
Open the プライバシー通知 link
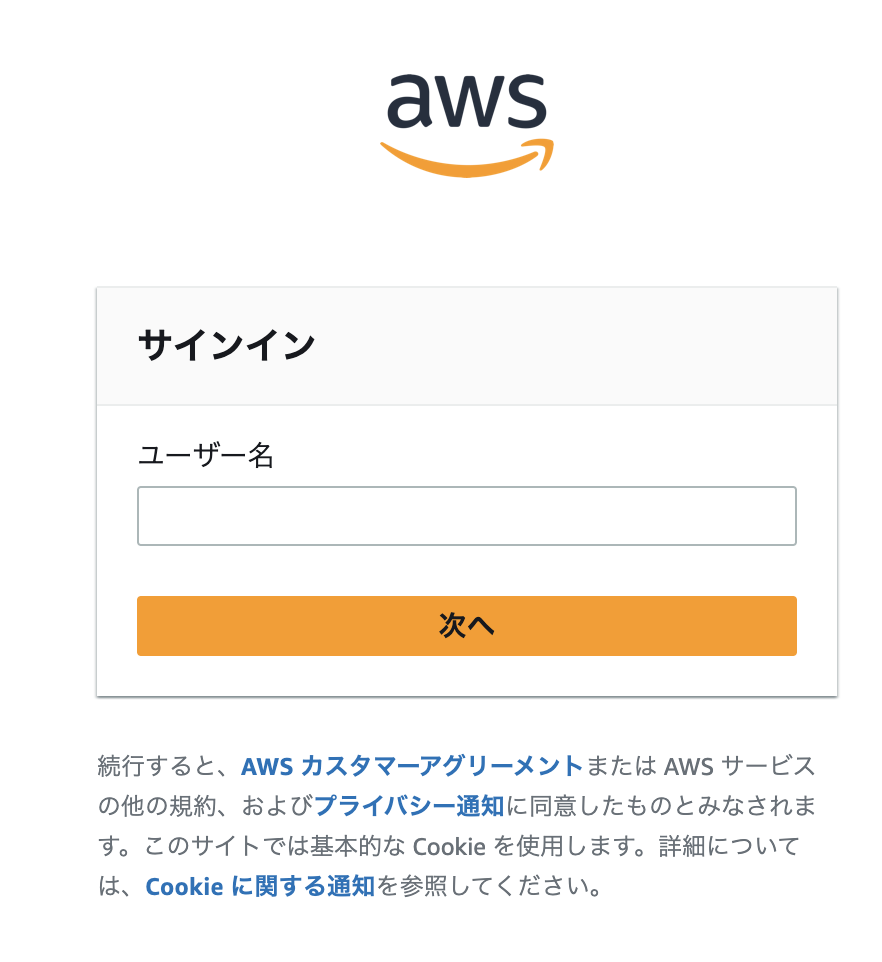[x=409, y=806]
